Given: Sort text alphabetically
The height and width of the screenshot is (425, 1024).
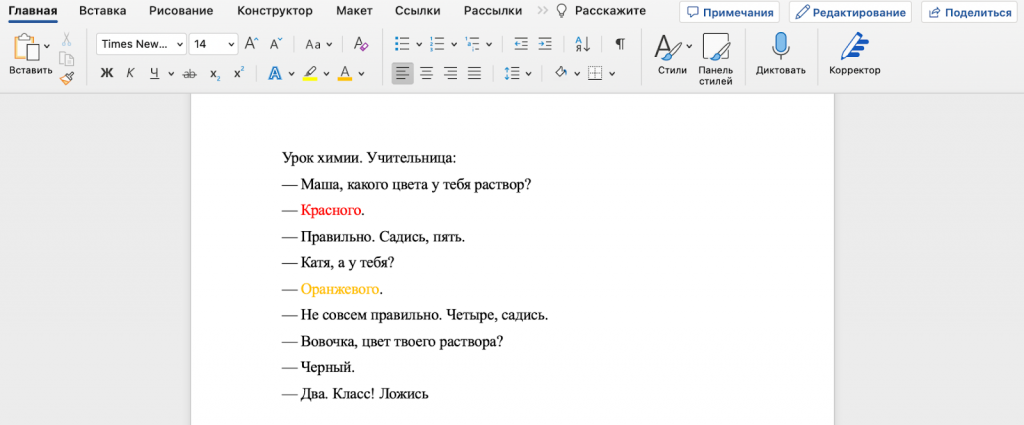Looking at the screenshot, I should tap(582, 44).
